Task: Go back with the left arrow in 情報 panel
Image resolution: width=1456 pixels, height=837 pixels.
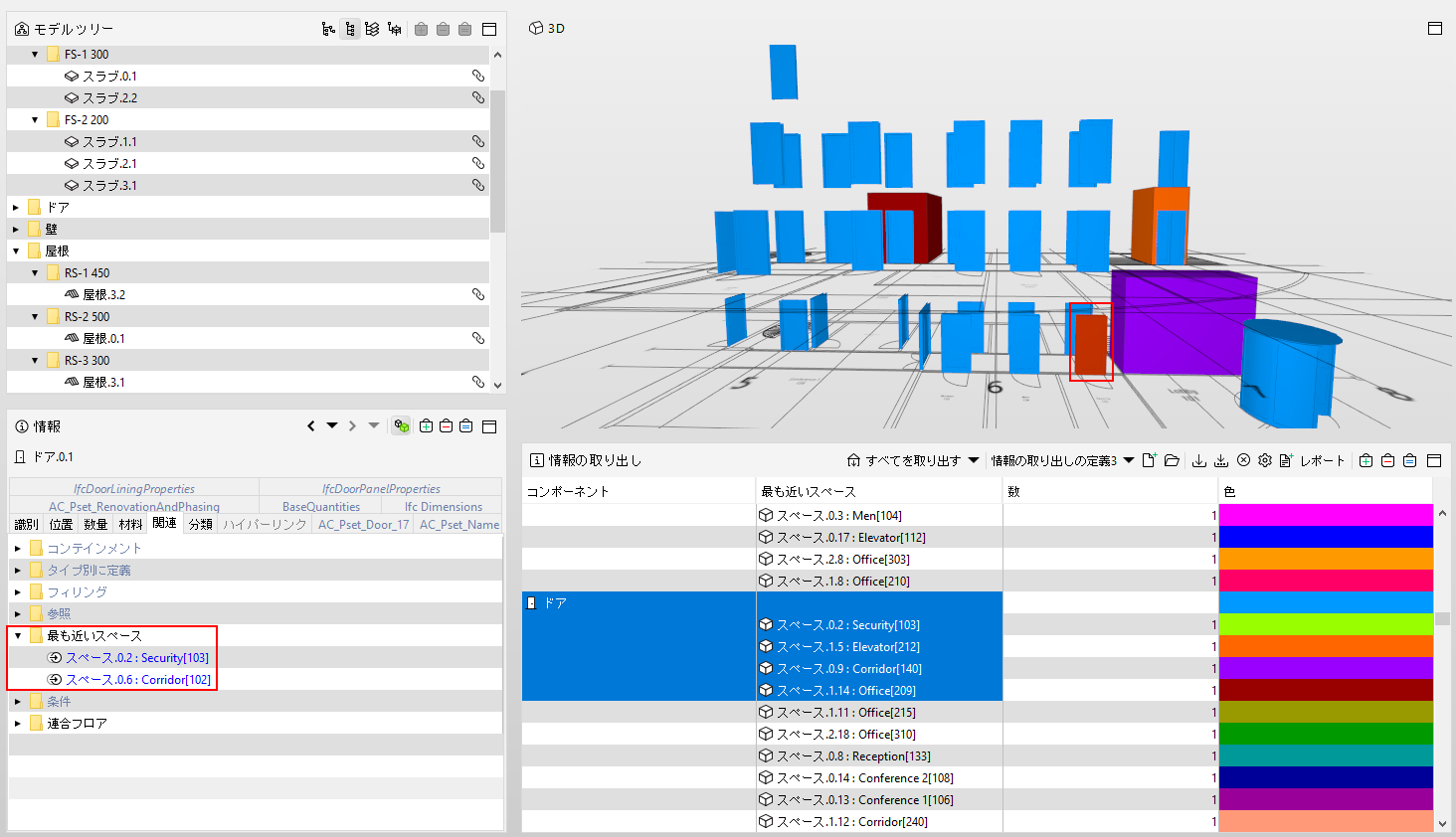Action: [x=311, y=425]
